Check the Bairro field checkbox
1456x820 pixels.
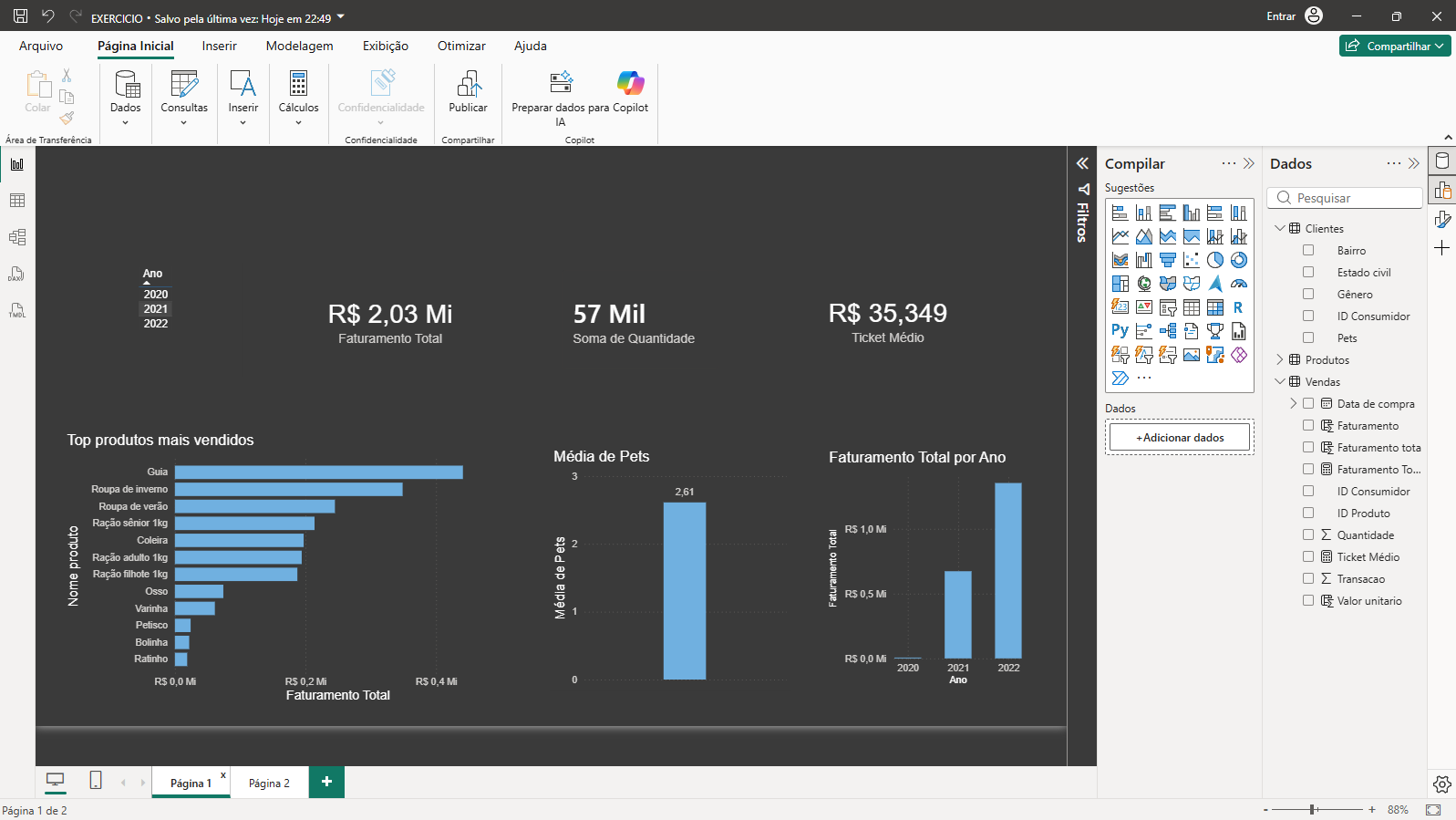click(x=1308, y=250)
